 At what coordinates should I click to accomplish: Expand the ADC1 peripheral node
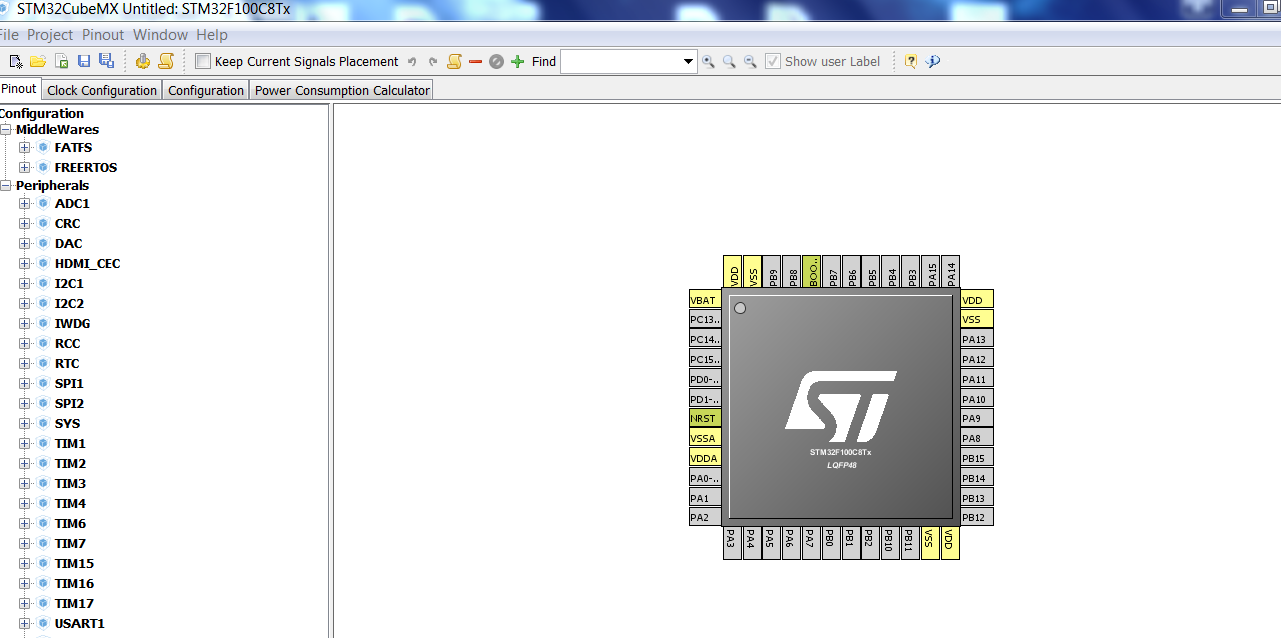[25, 203]
